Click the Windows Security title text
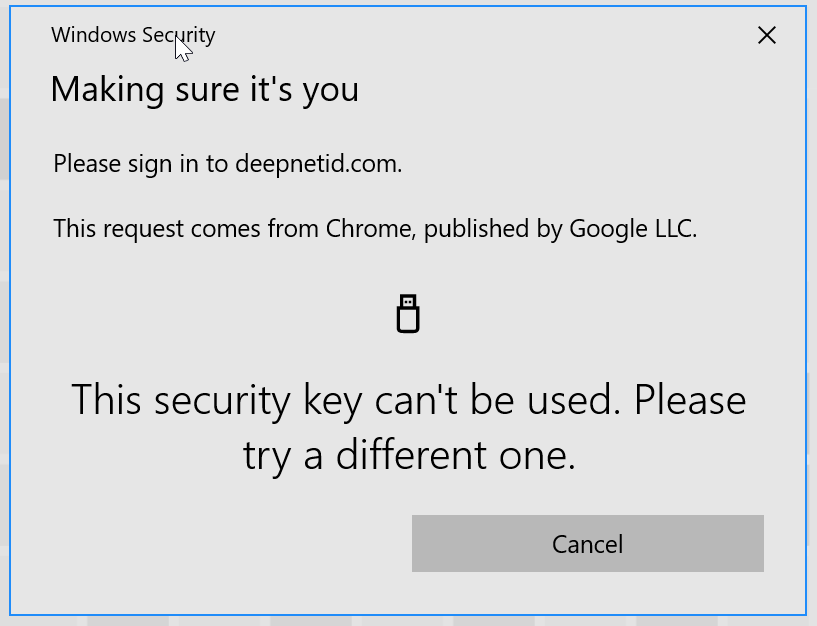 [133, 35]
